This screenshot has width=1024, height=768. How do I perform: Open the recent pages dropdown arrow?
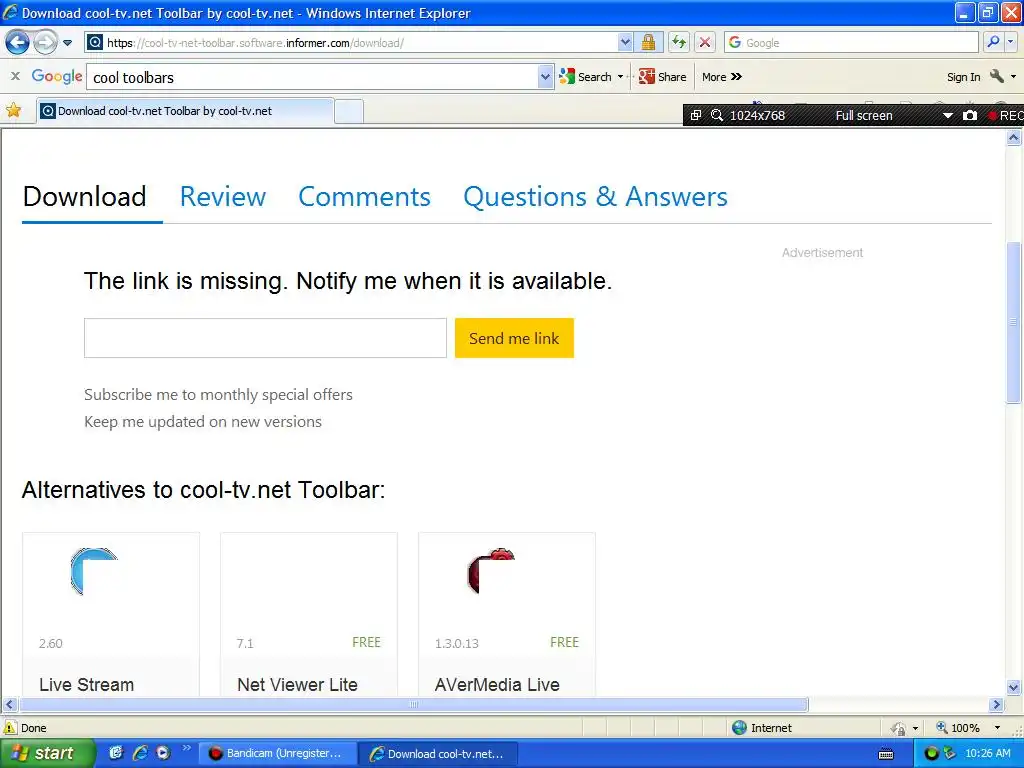pyautogui.click(x=67, y=43)
